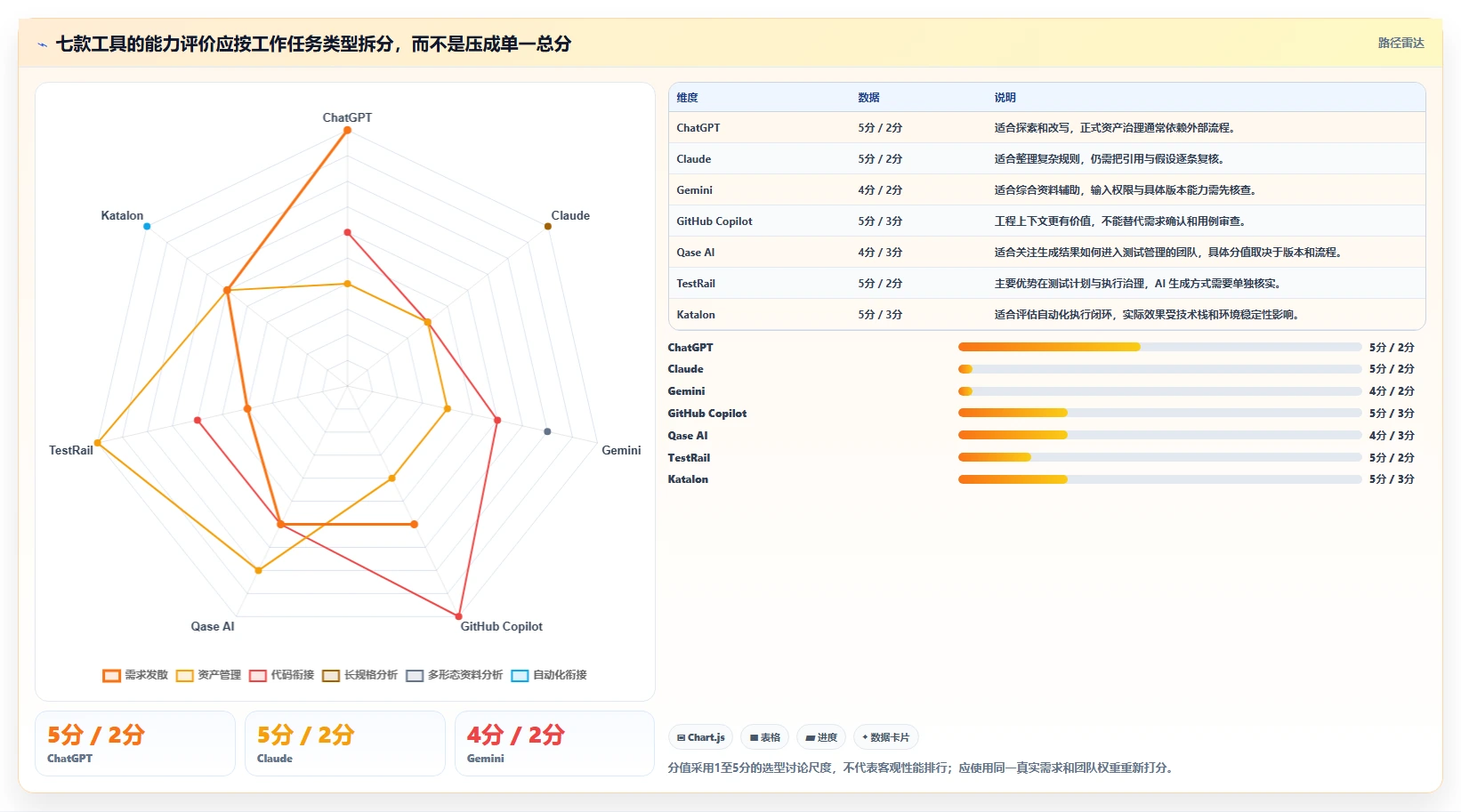The image size is (1461, 812).
Task: Select the Katalon cell in the table
Action: [x=696, y=315]
